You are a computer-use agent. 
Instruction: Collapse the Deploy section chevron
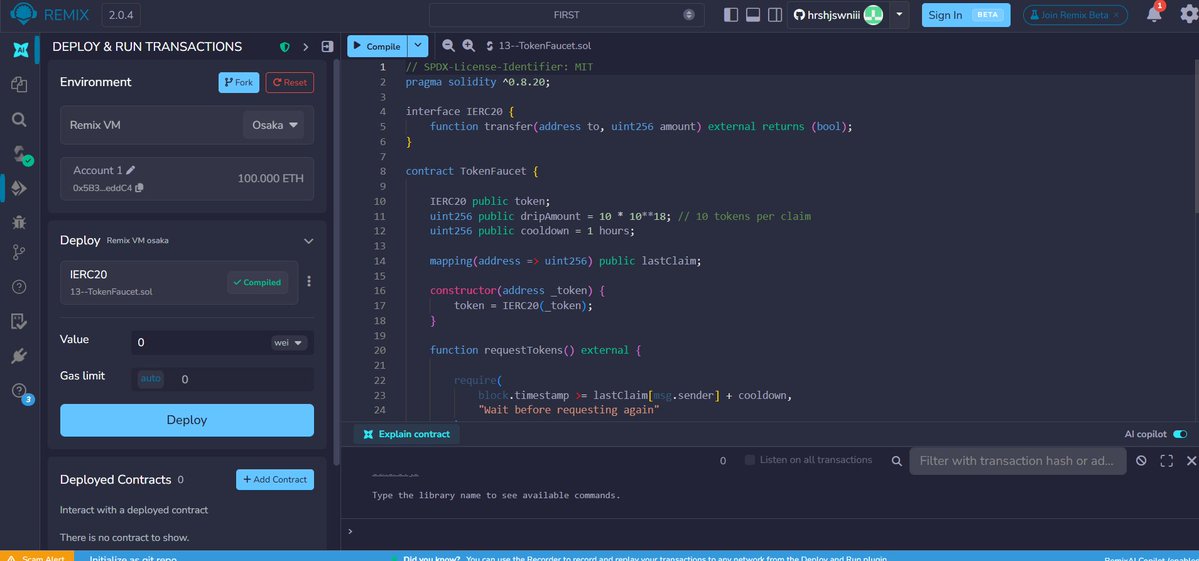click(308, 241)
